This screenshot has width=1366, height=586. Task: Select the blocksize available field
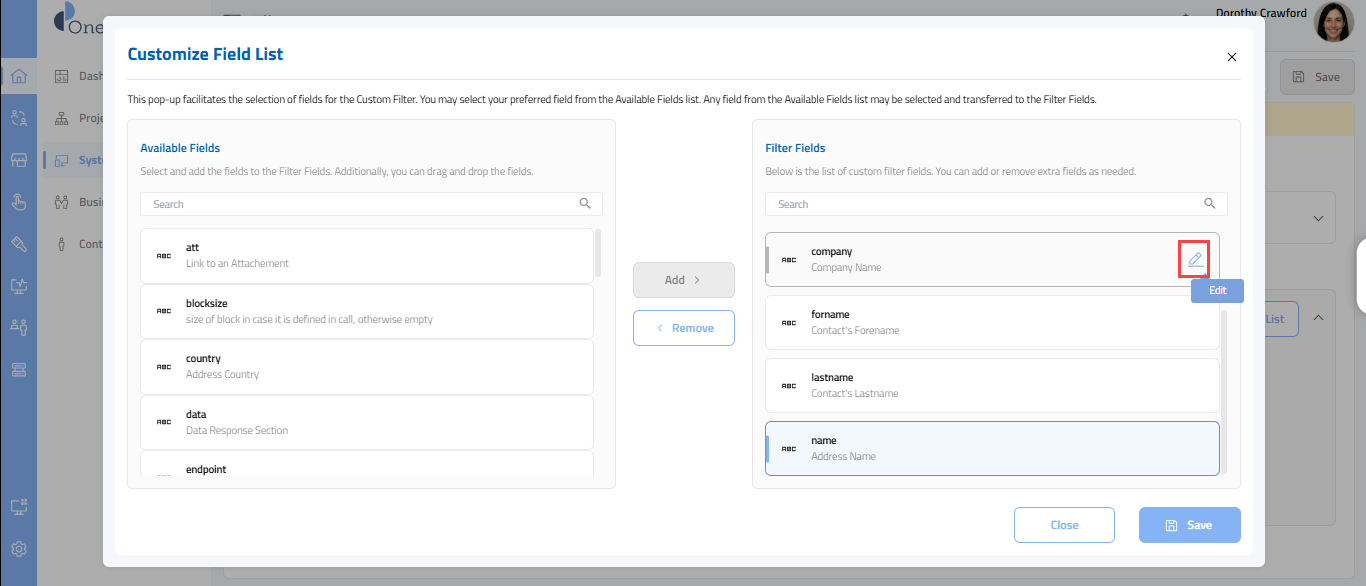(366, 311)
